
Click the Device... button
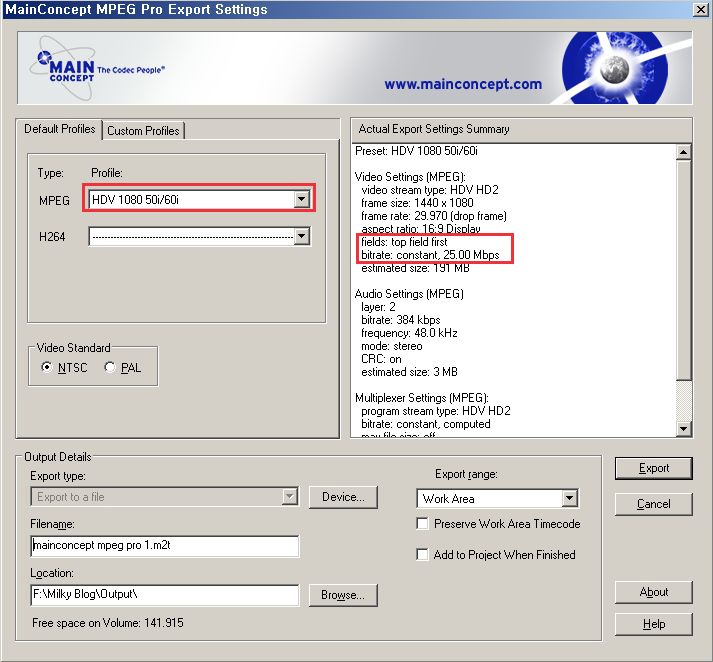click(343, 497)
